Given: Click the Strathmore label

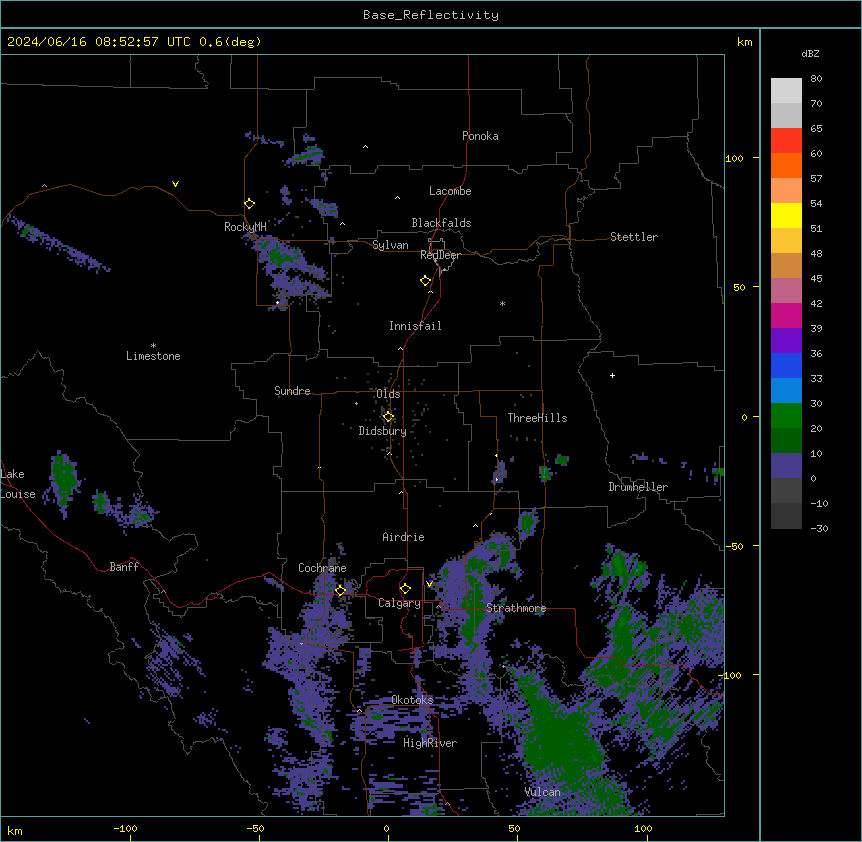Looking at the screenshot, I should coord(516,608).
